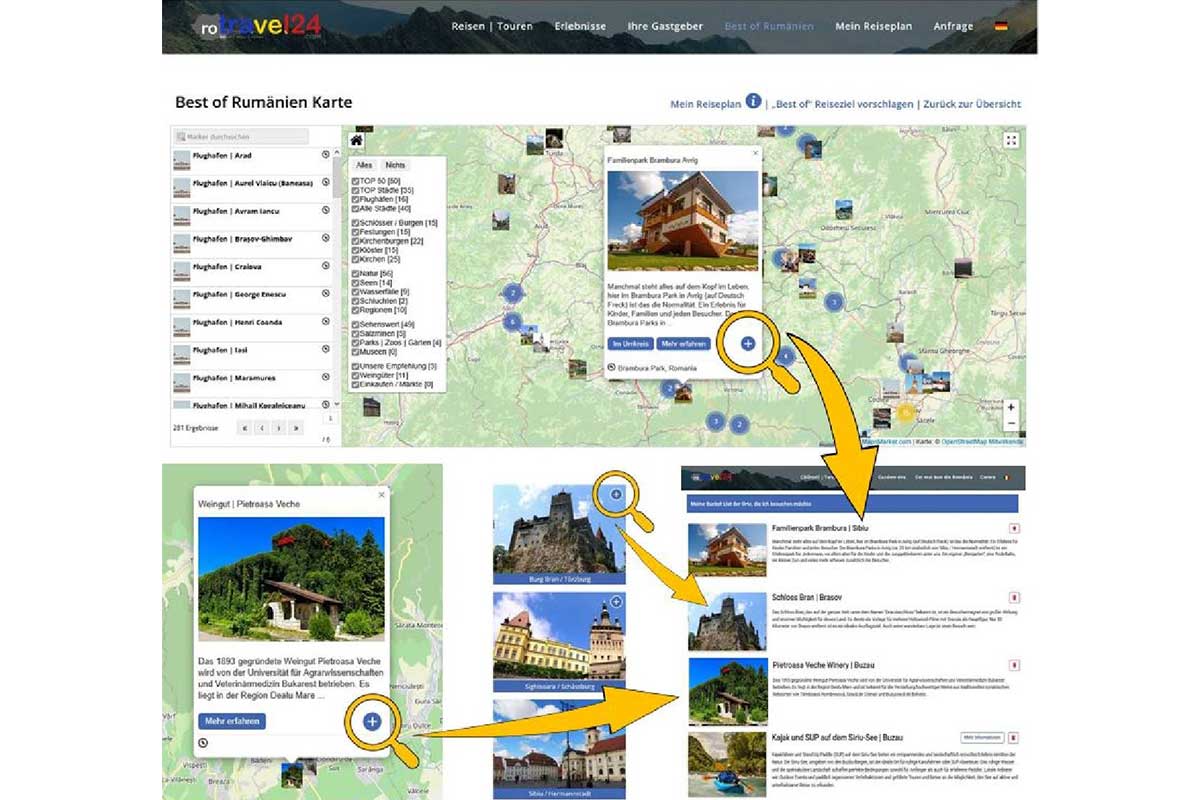
Task: Add Familienpark Brambura to travel plan with plus icon
Action: click(x=747, y=343)
